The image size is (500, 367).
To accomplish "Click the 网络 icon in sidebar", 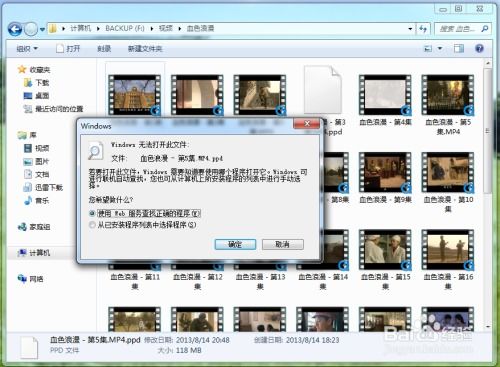I will pos(22,278).
